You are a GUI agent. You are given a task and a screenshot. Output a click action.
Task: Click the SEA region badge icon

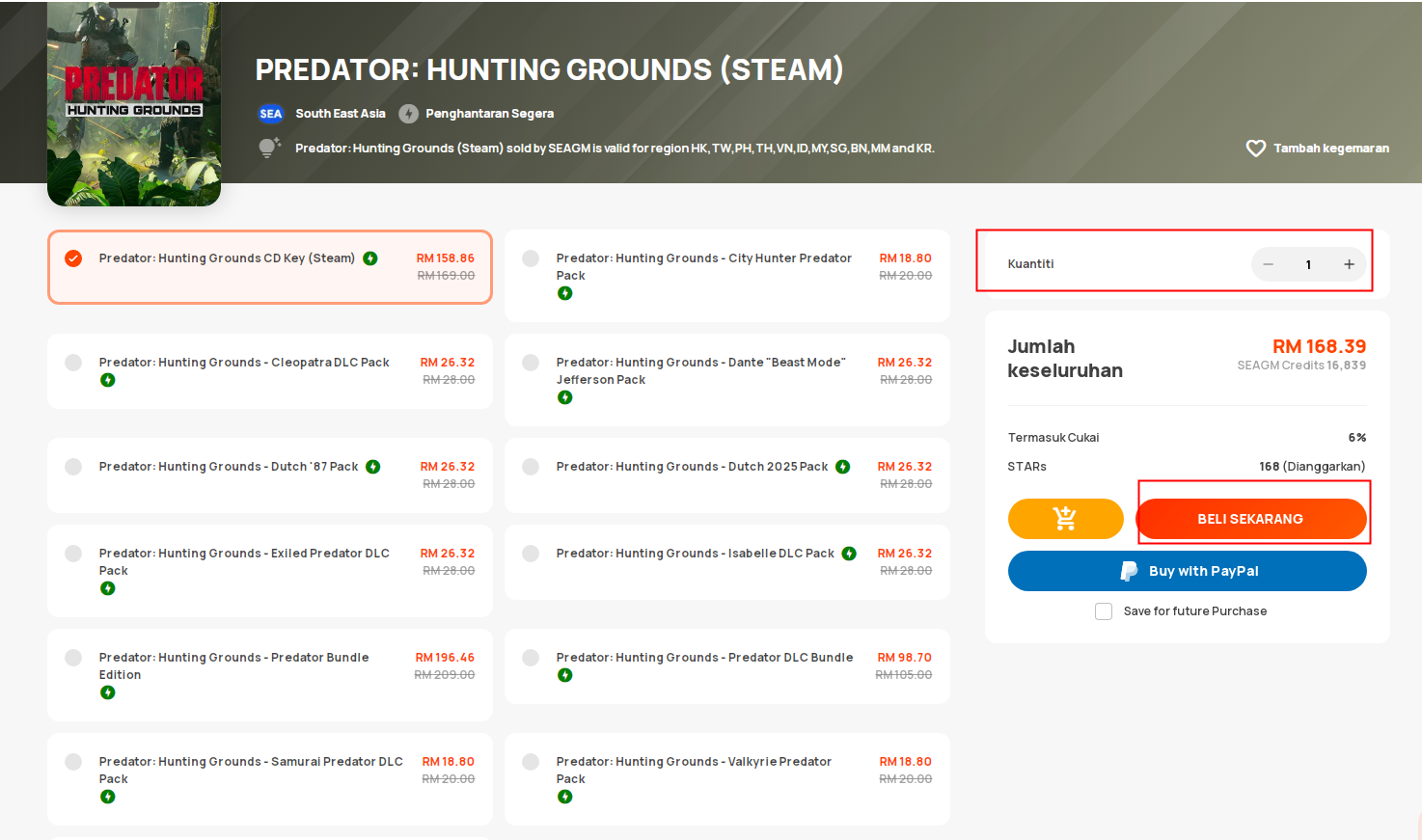[271, 114]
